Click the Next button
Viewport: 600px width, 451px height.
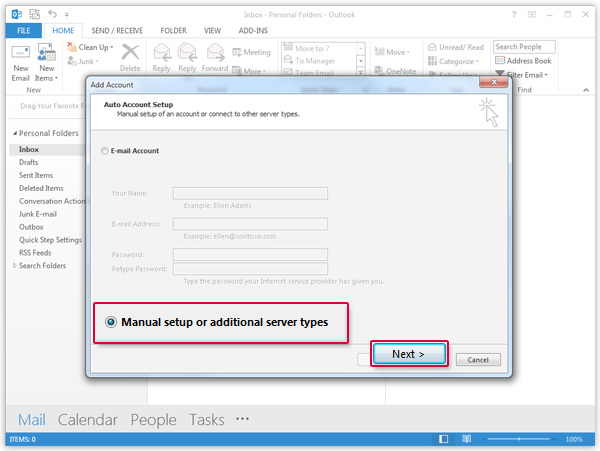[x=408, y=354]
